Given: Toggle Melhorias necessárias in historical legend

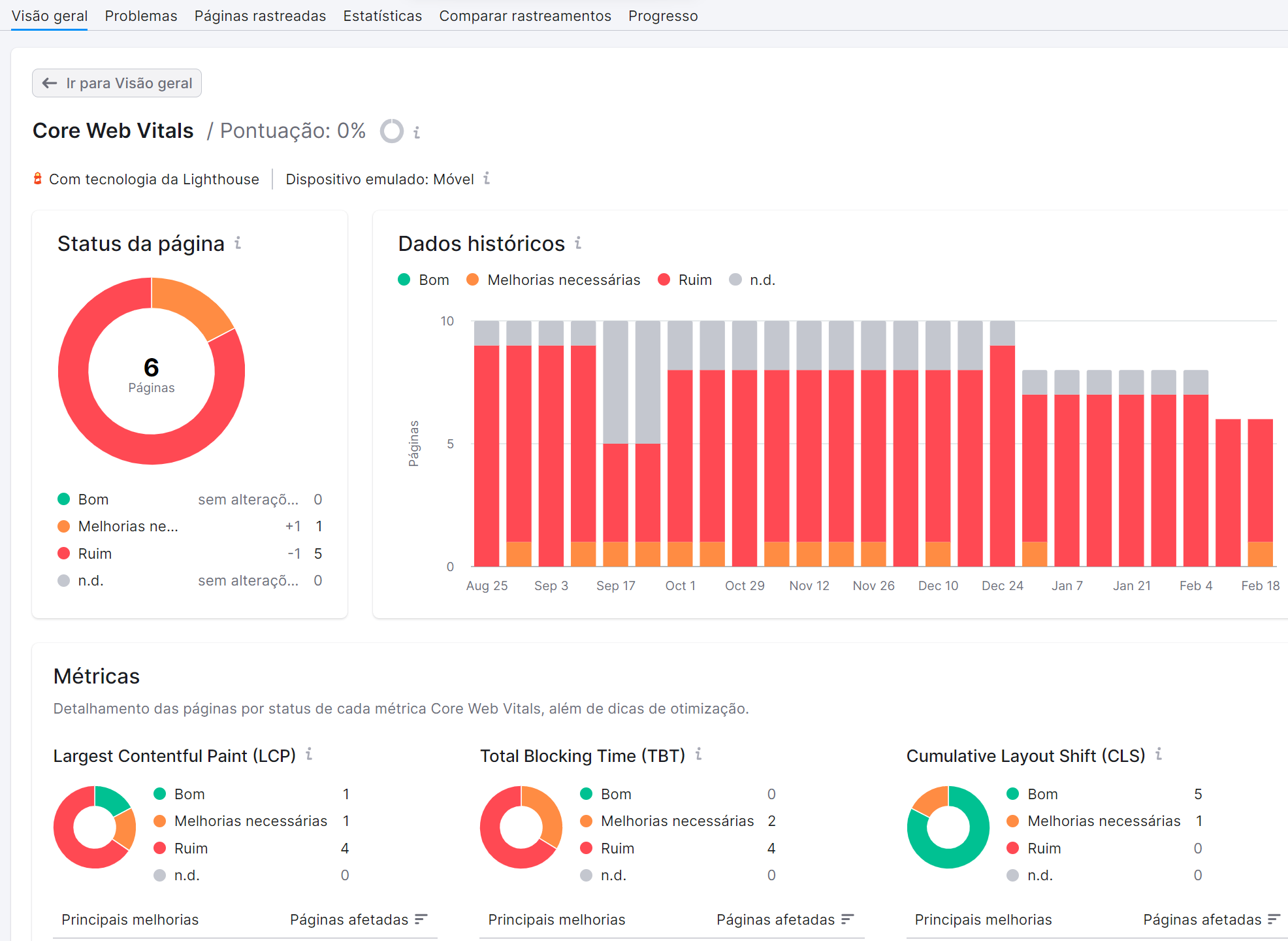Looking at the screenshot, I should point(553,280).
